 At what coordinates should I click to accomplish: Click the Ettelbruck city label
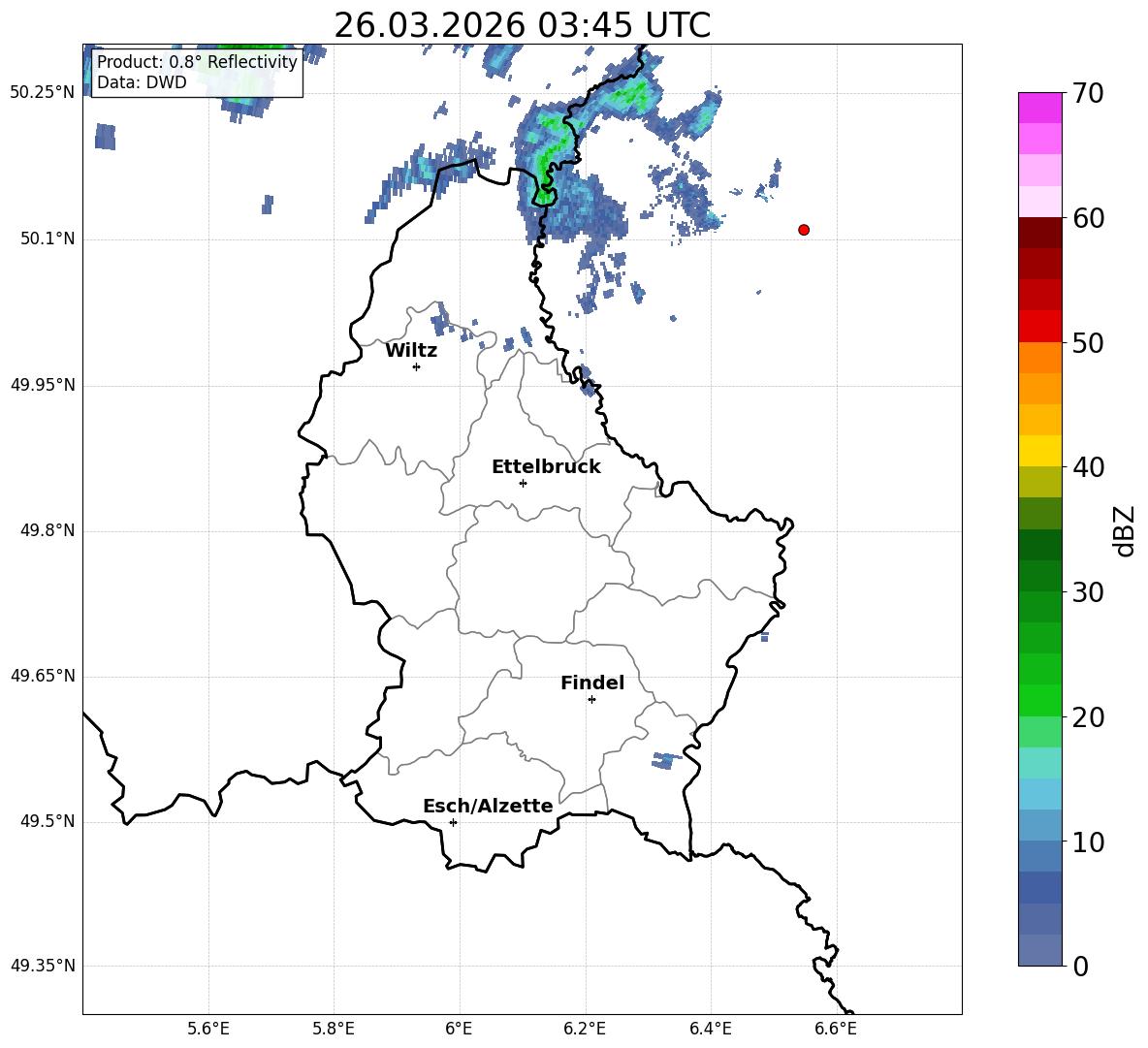coord(546,467)
